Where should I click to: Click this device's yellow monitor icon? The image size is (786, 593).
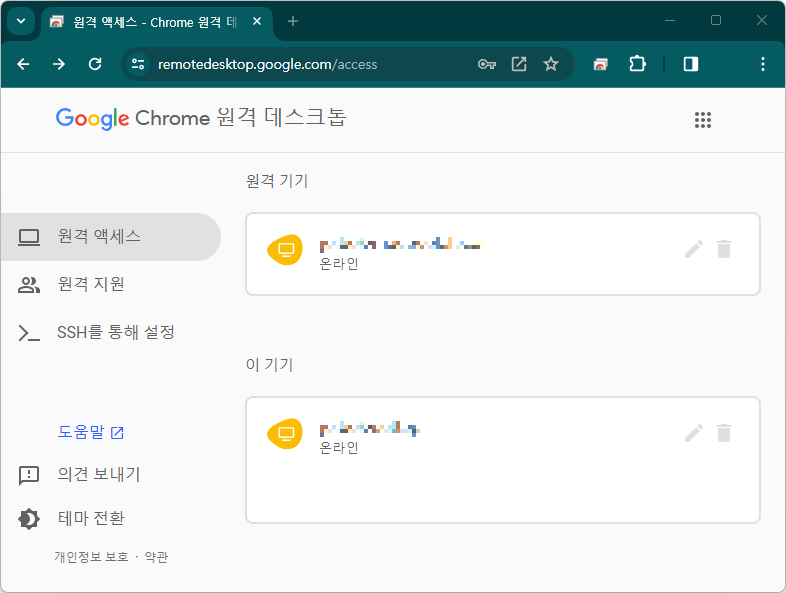285,433
